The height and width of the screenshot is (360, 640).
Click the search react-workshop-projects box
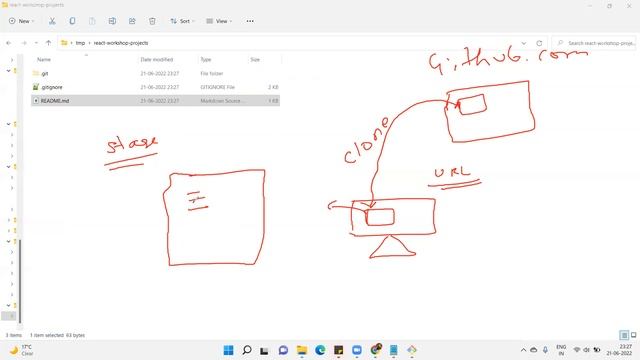594,43
